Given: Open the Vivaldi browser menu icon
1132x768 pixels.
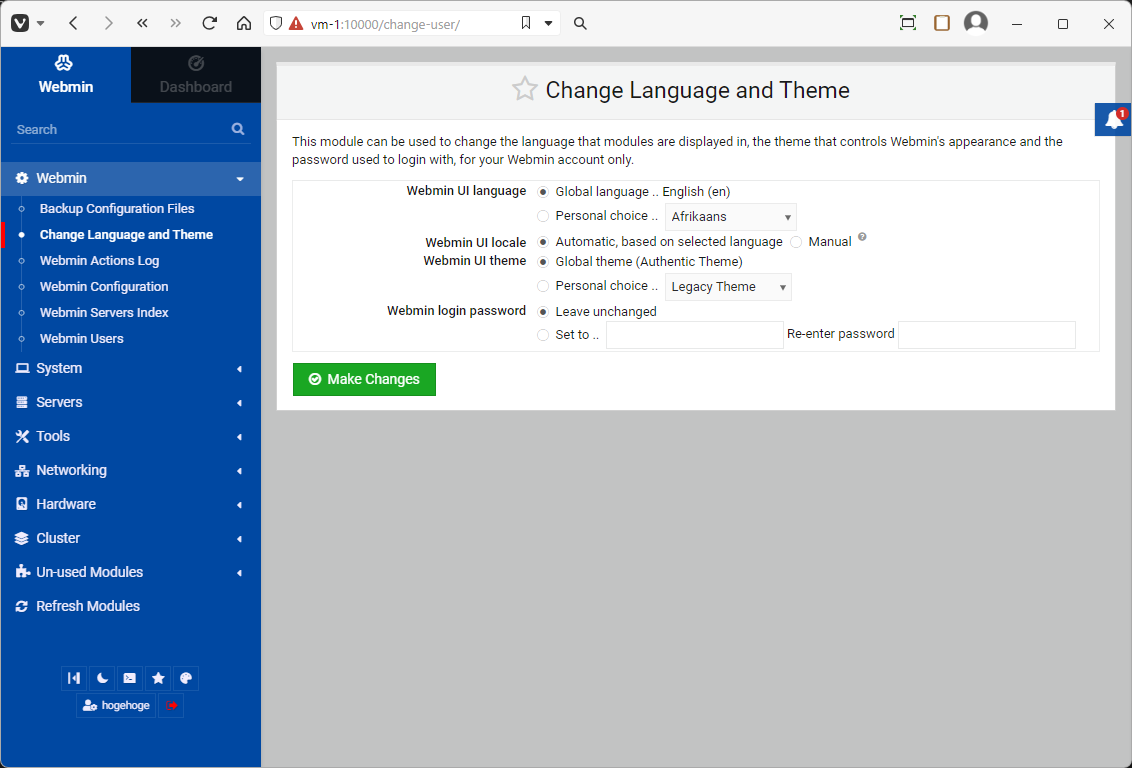Looking at the screenshot, I should 20,23.
